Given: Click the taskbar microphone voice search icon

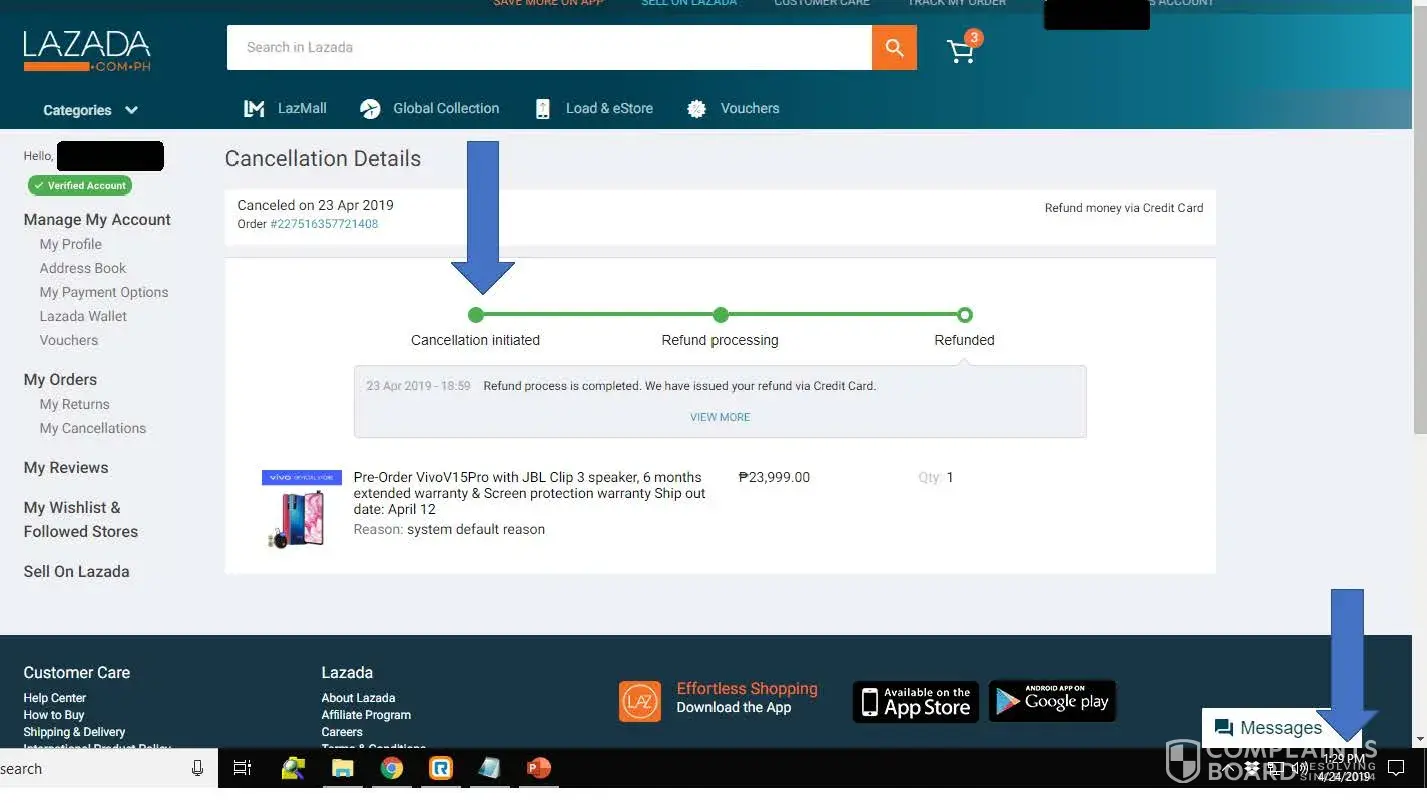Looking at the screenshot, I should tap(197, 768).
